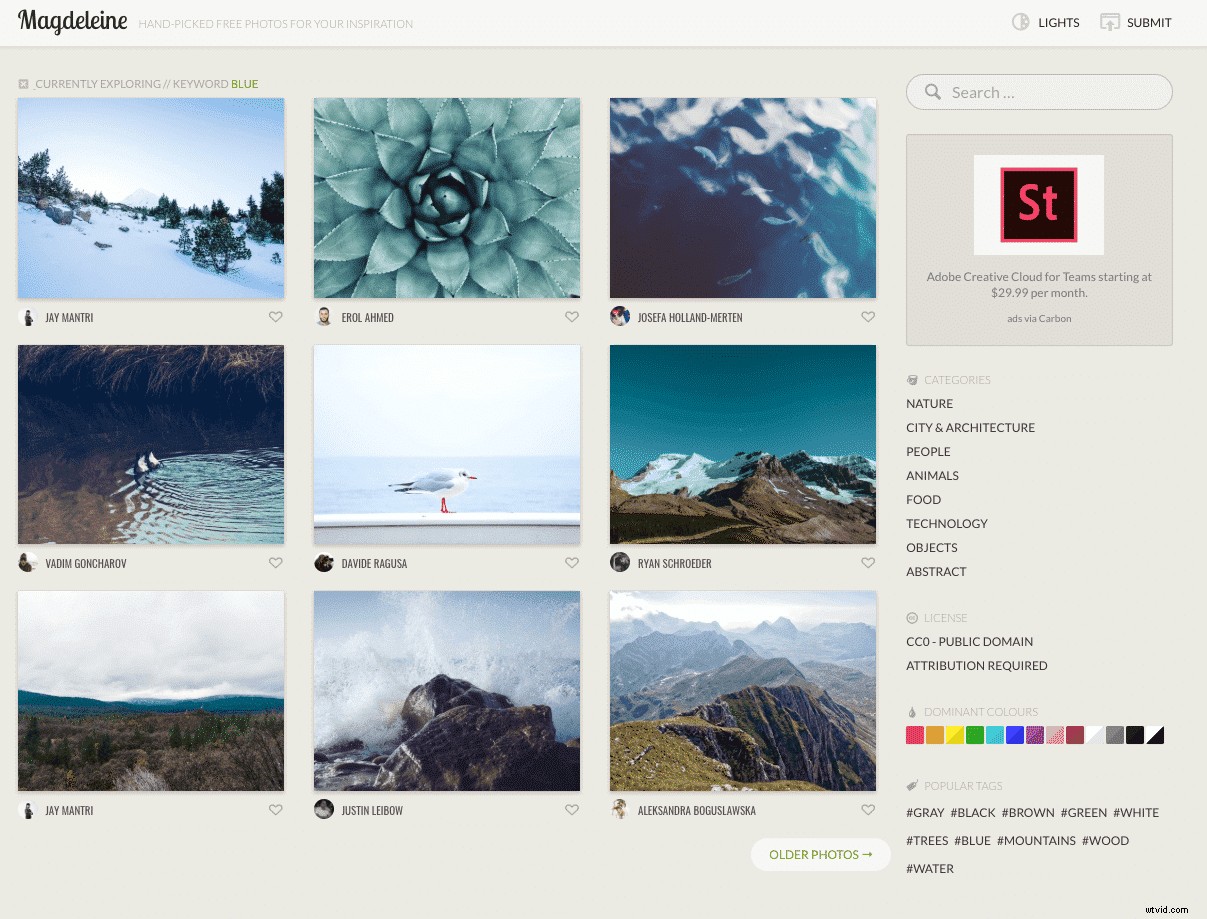Open the #MOUNTAINS popular tag

(x=1036, y=840)
